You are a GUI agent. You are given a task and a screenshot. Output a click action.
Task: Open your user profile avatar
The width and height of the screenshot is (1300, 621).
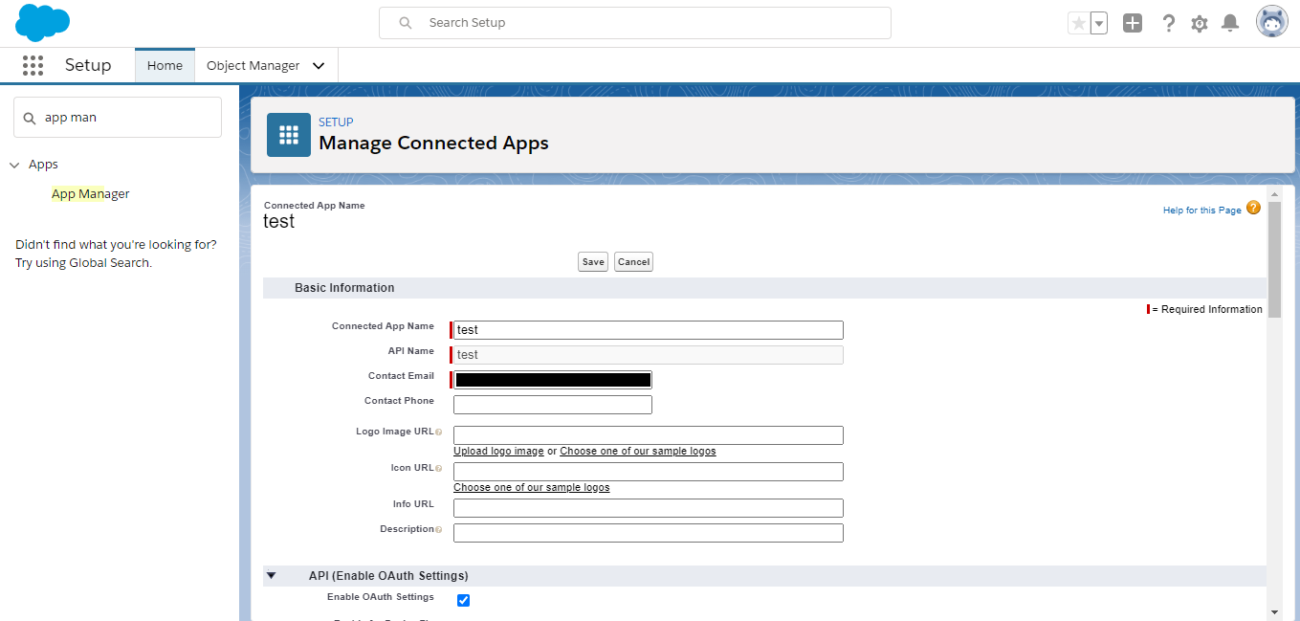click(x=1270, y=21)
